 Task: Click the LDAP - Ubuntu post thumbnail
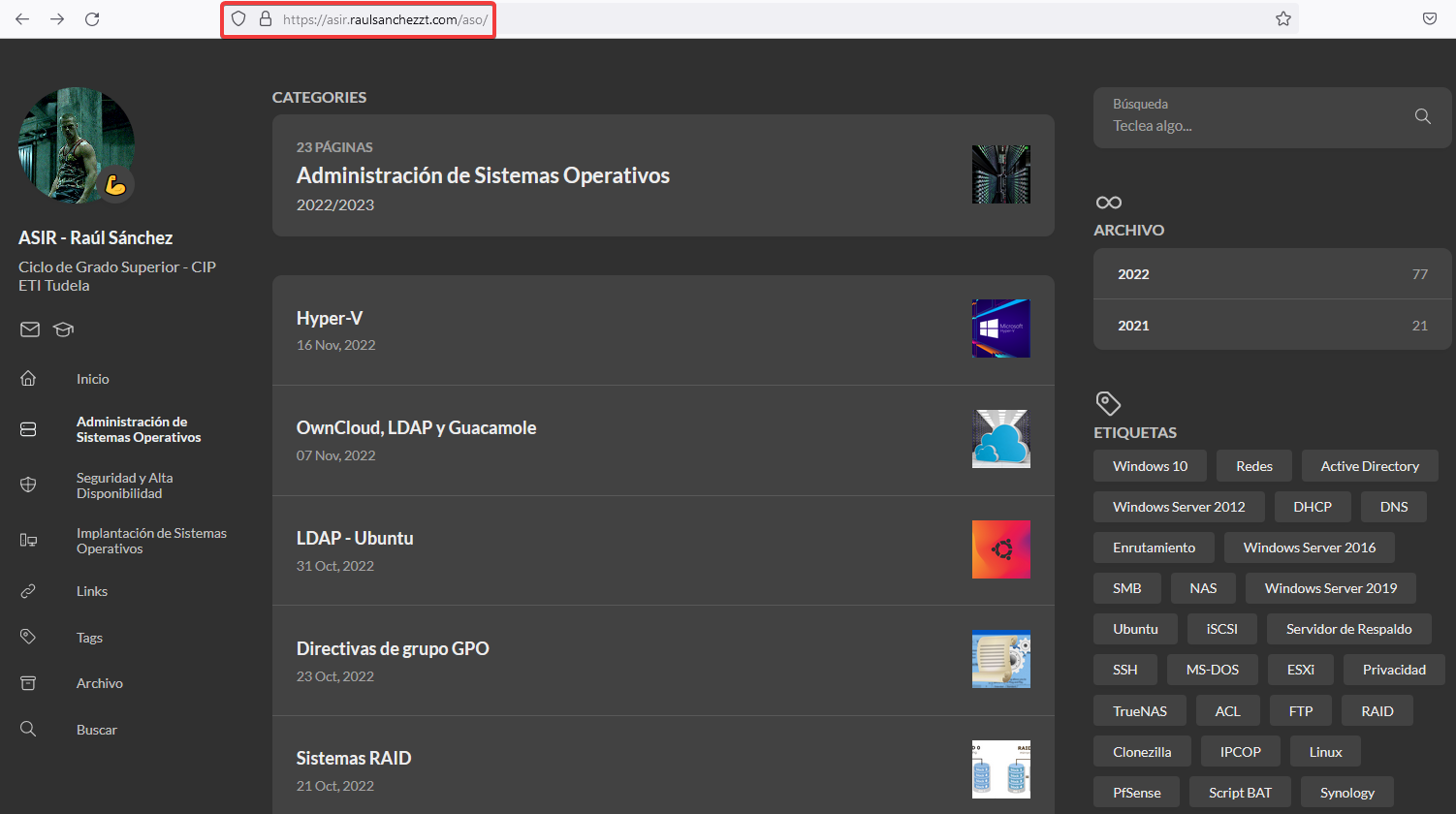[1000, 549]
